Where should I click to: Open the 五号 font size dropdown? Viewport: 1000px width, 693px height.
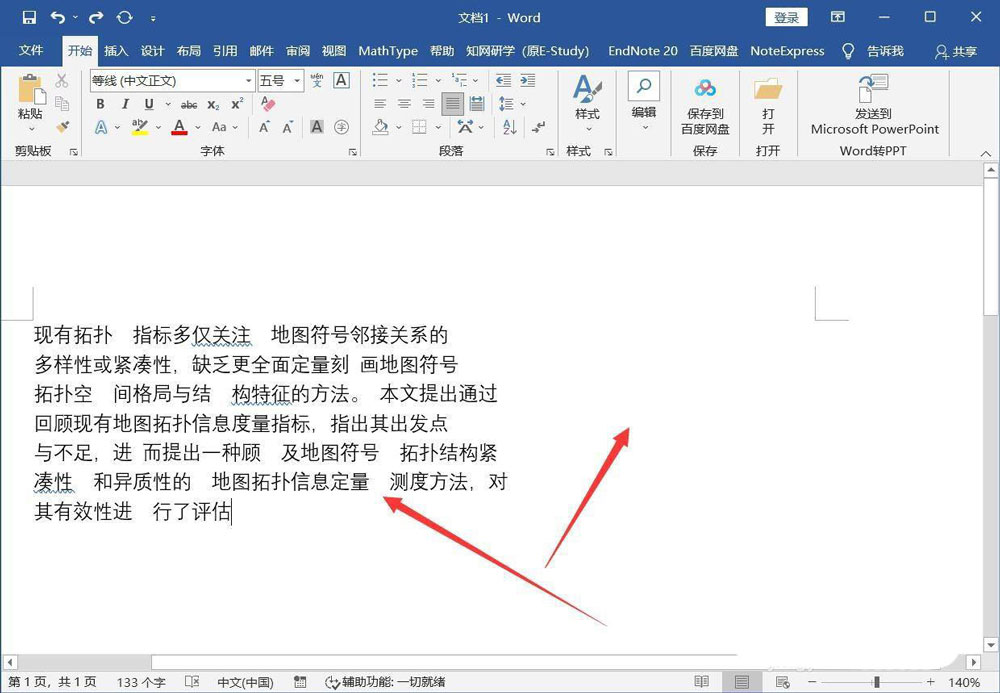coord(297,80)
